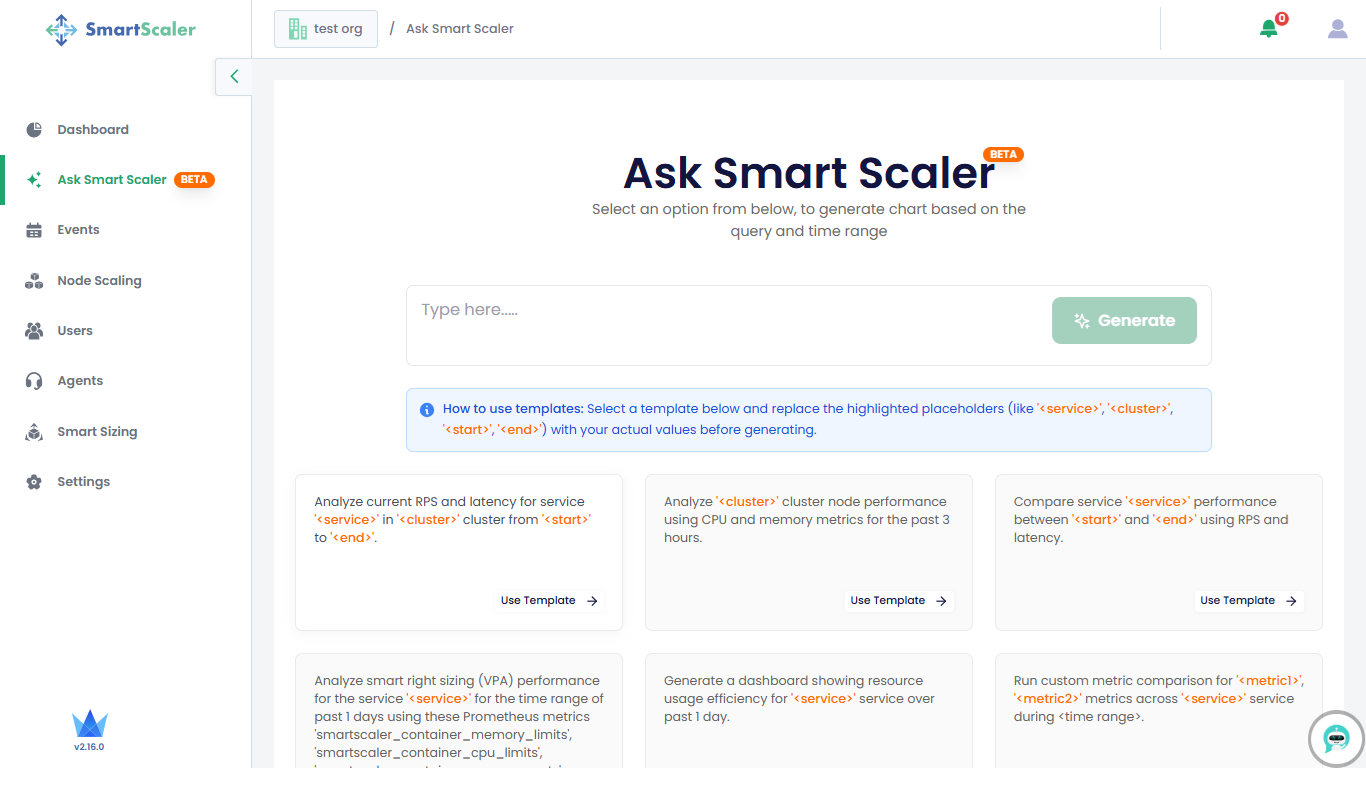This screenshot has height=787, width=1366.
Task: Collapse the sidebar using the chevron
Action: pos(234,76)
